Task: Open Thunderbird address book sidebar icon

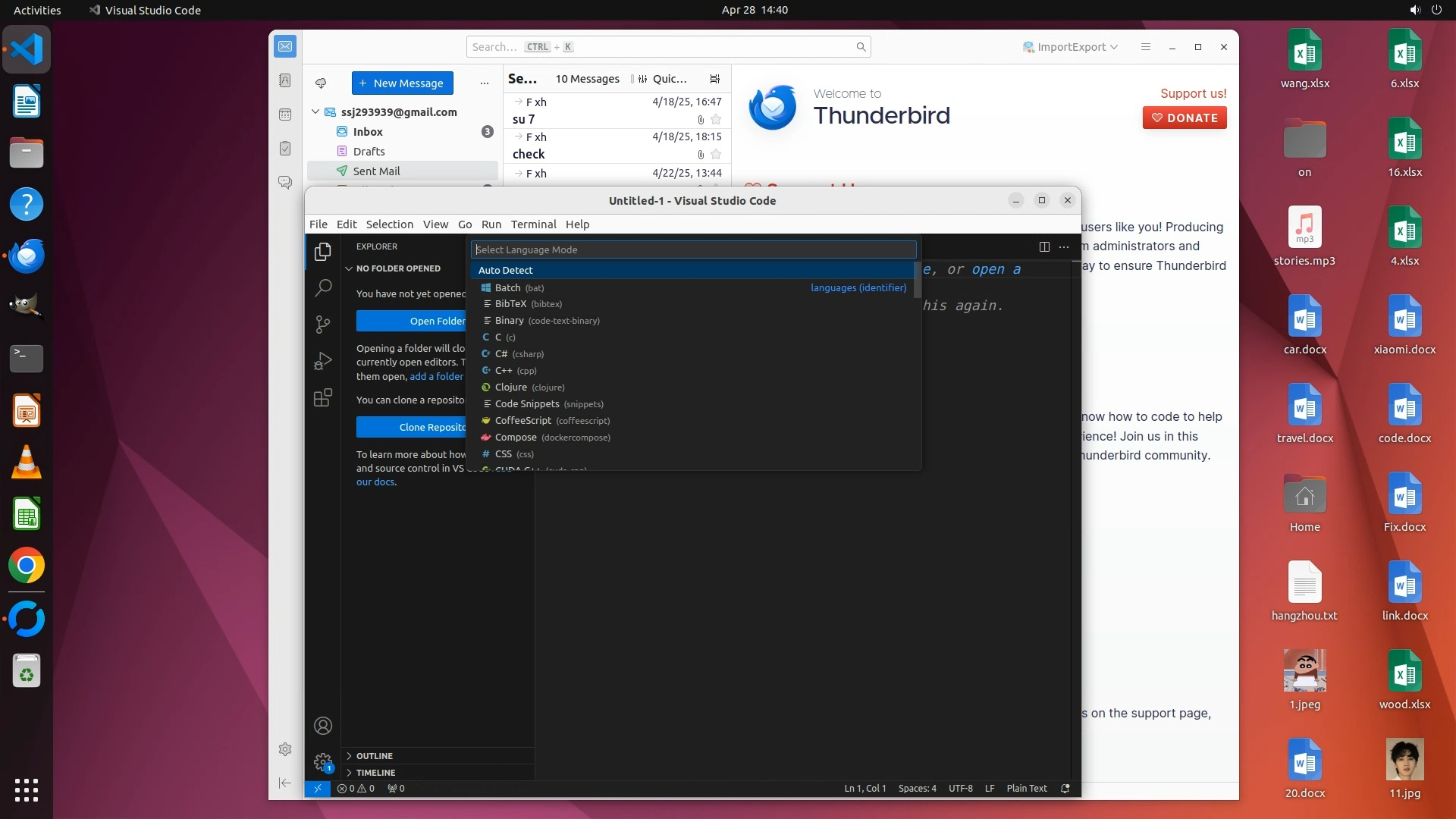Action: 285,80
